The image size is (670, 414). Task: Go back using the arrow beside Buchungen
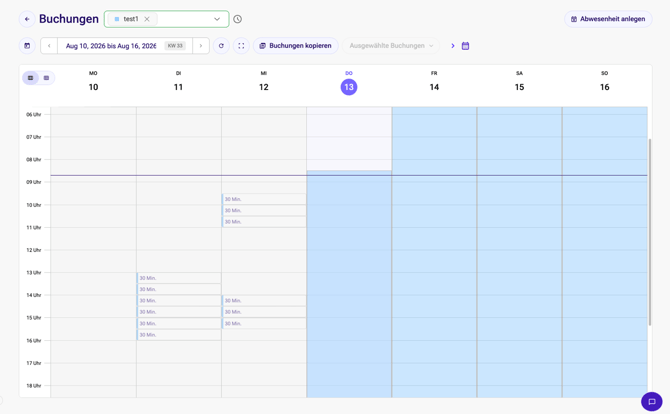[27, 19]
